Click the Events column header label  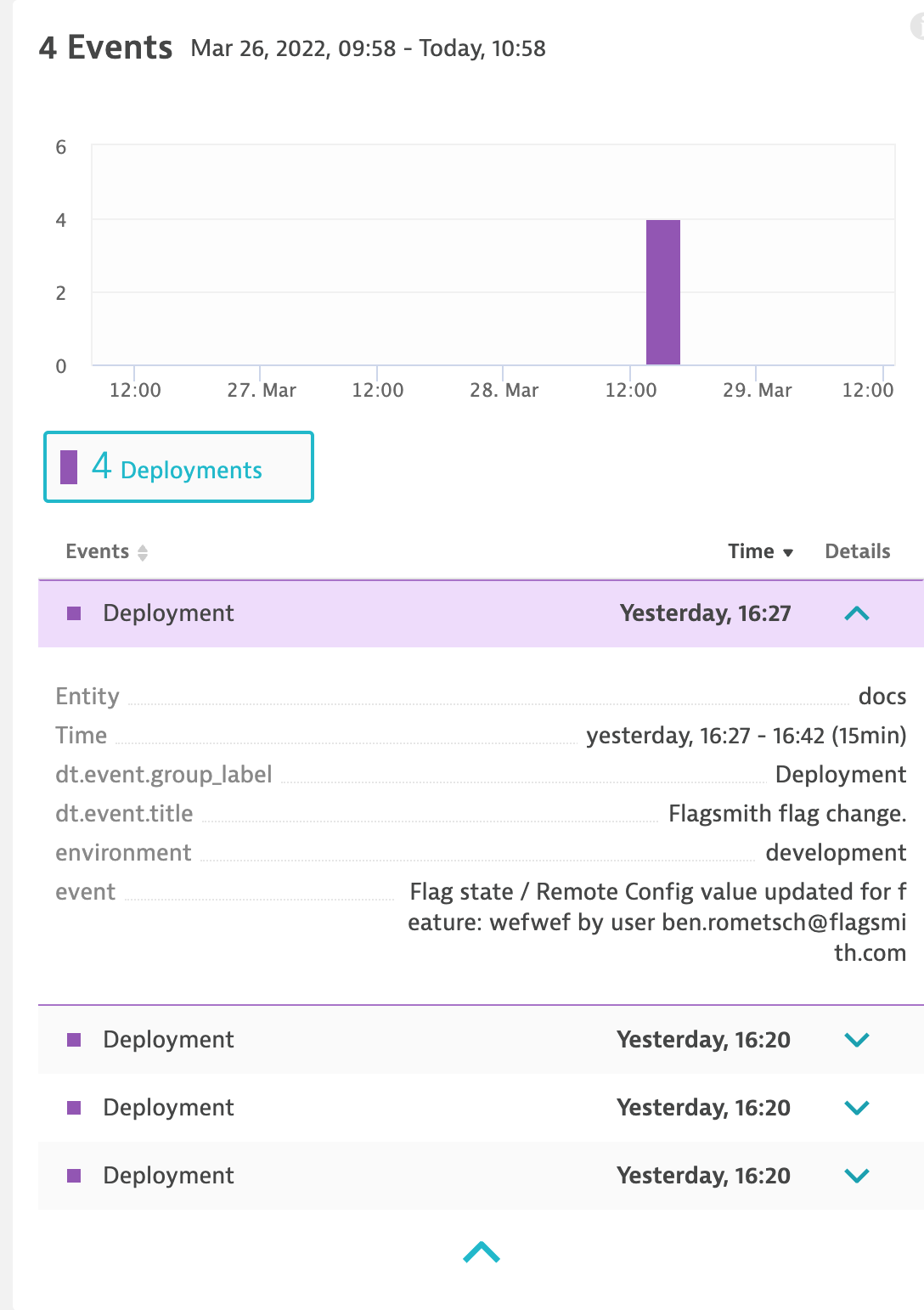click(97, 551)
